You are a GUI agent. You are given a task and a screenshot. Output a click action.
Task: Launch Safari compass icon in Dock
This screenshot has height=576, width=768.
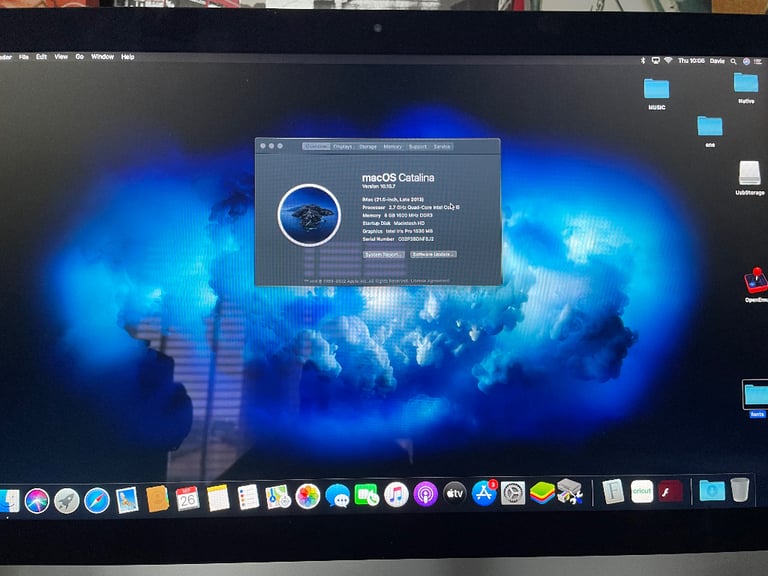point(96,500)
